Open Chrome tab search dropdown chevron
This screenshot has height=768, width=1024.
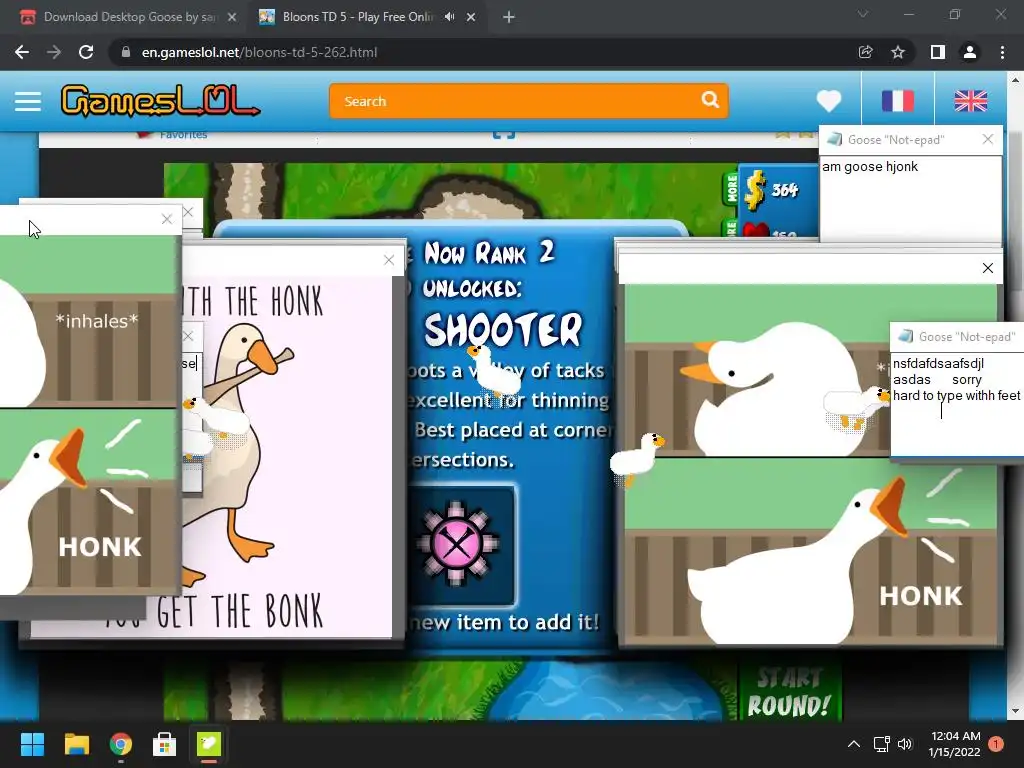tap(863, 14)
